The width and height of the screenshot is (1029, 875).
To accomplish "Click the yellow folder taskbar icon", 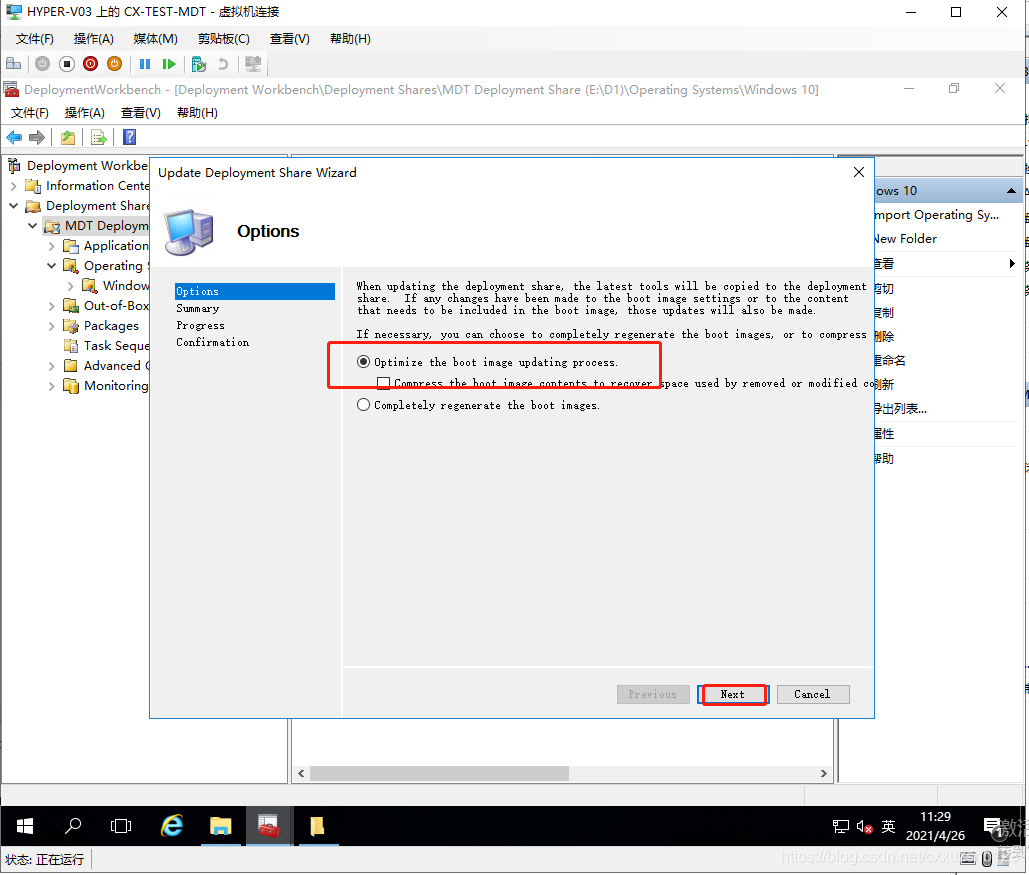I will (x=317, y=826).
